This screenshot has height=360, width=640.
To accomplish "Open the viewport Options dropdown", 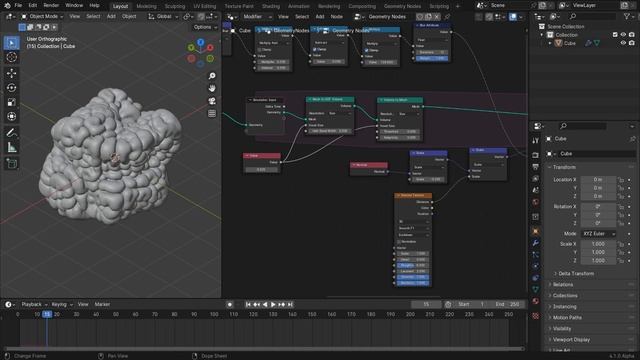I will [205, 27].
